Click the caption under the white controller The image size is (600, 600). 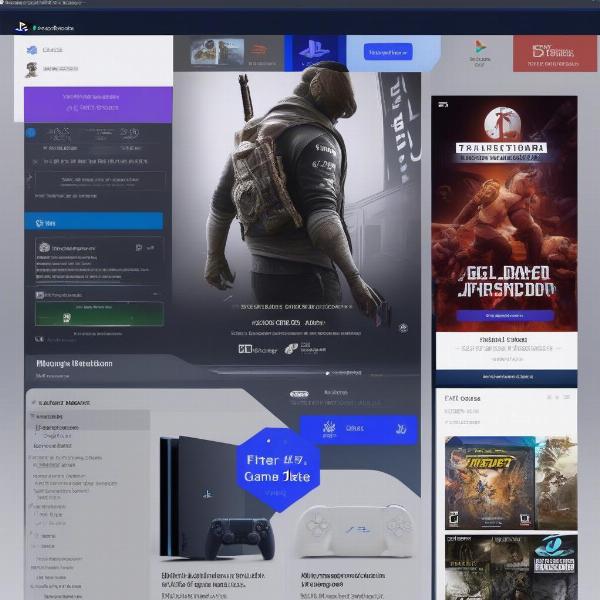pos(343,580)
